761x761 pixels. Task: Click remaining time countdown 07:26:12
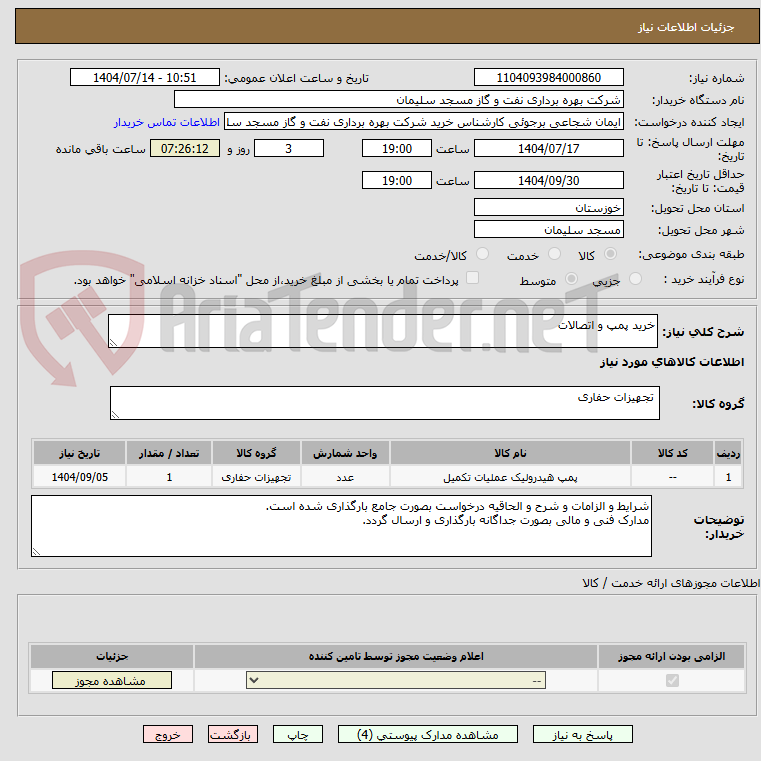[184, 149]
